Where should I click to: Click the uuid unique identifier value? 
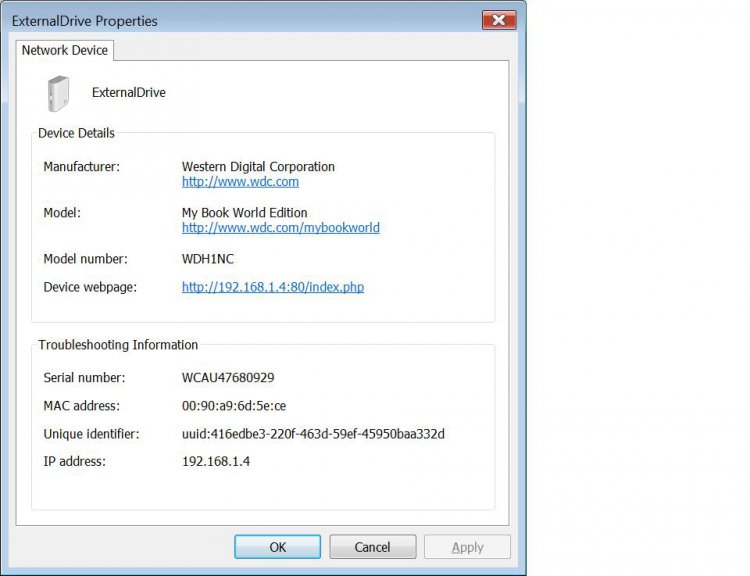[x=313, y=434]
